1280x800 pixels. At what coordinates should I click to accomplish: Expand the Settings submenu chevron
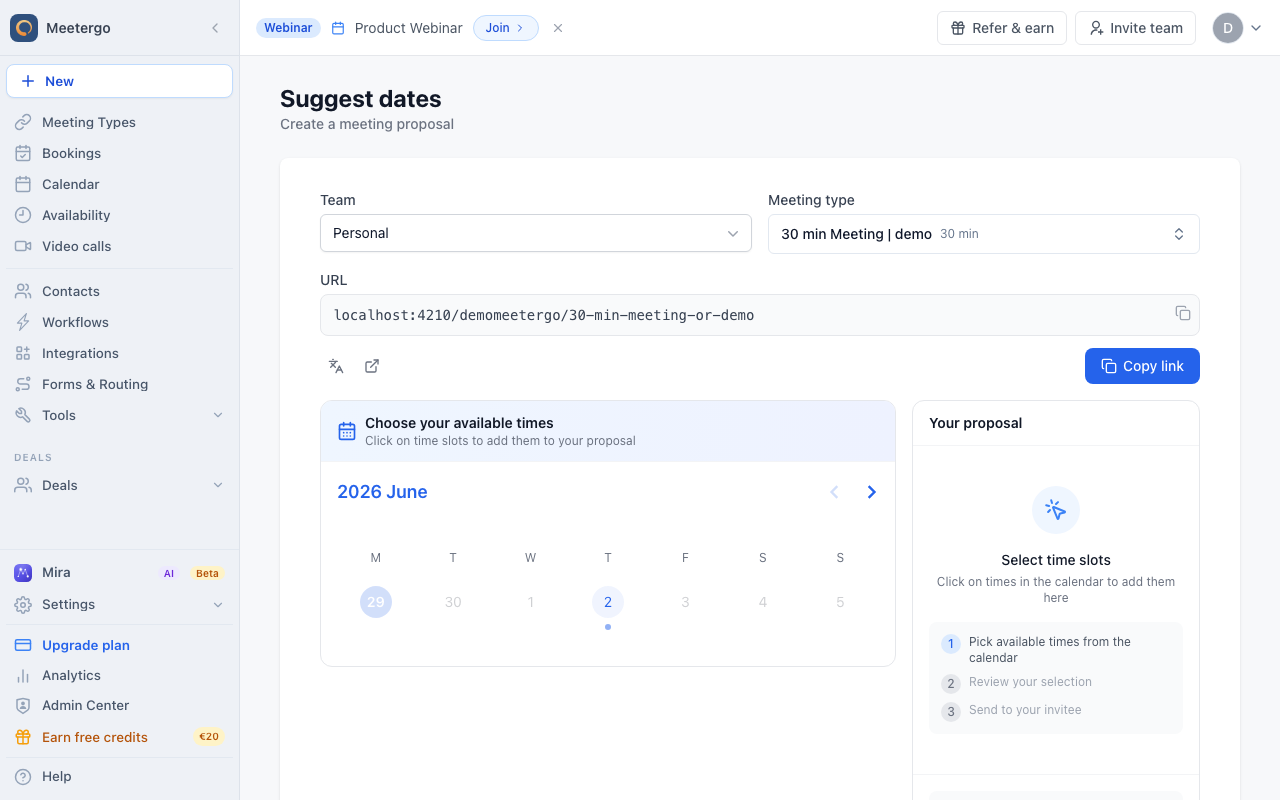coord(218,604)
